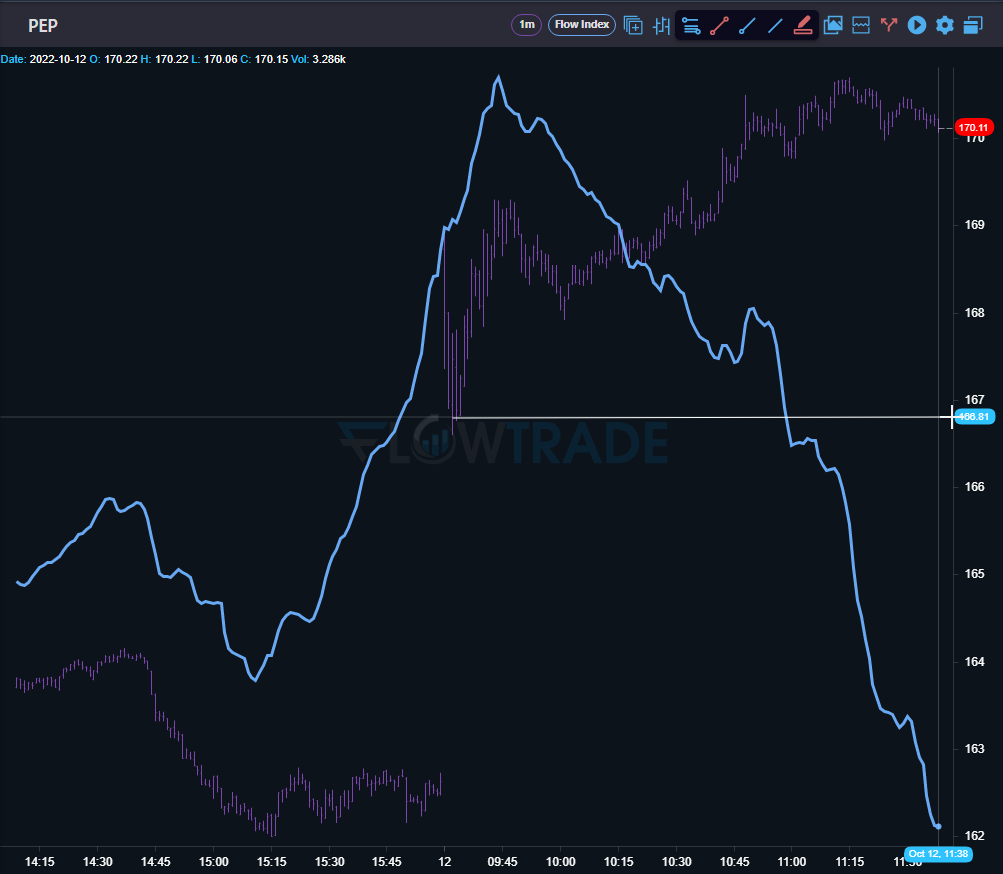Select the red line segment tool
Screen dimensions: 1003x874
click(719, 26)
